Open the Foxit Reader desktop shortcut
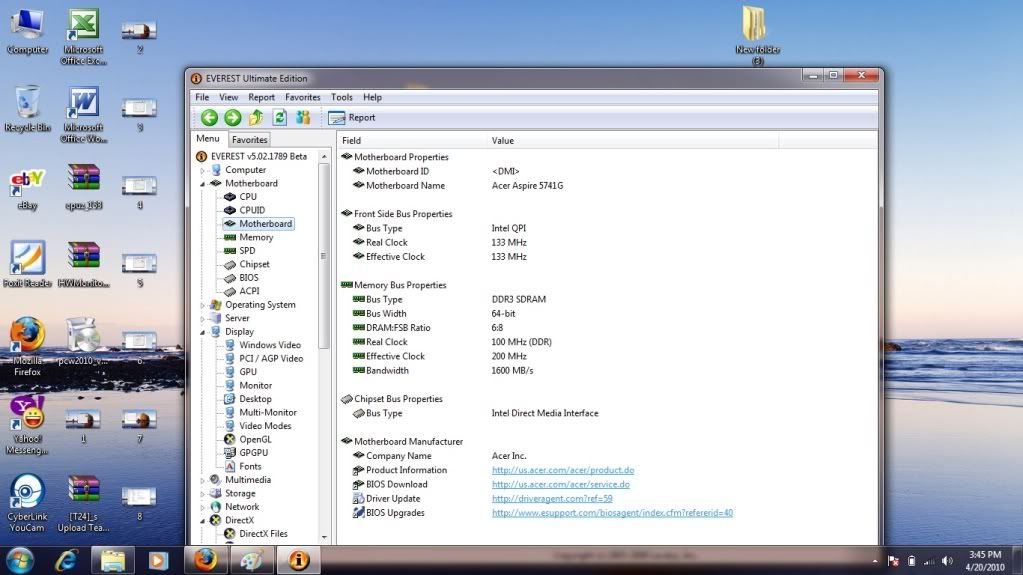Image resolution: width=1023 pixels, height=575 pixels. point(27,264)
